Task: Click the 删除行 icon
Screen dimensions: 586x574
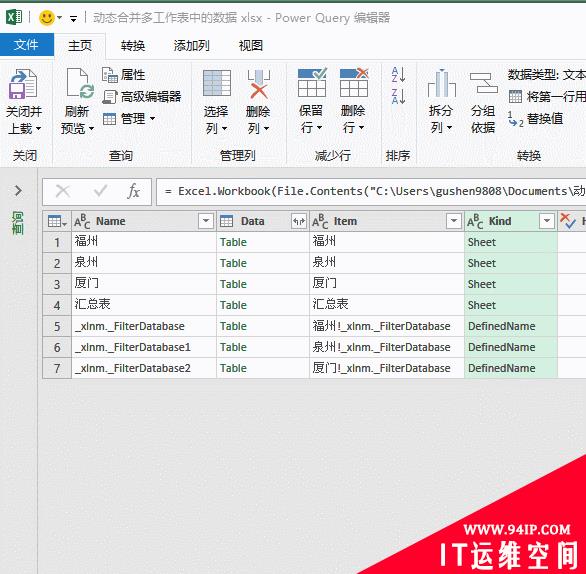Action: point(354,83)
